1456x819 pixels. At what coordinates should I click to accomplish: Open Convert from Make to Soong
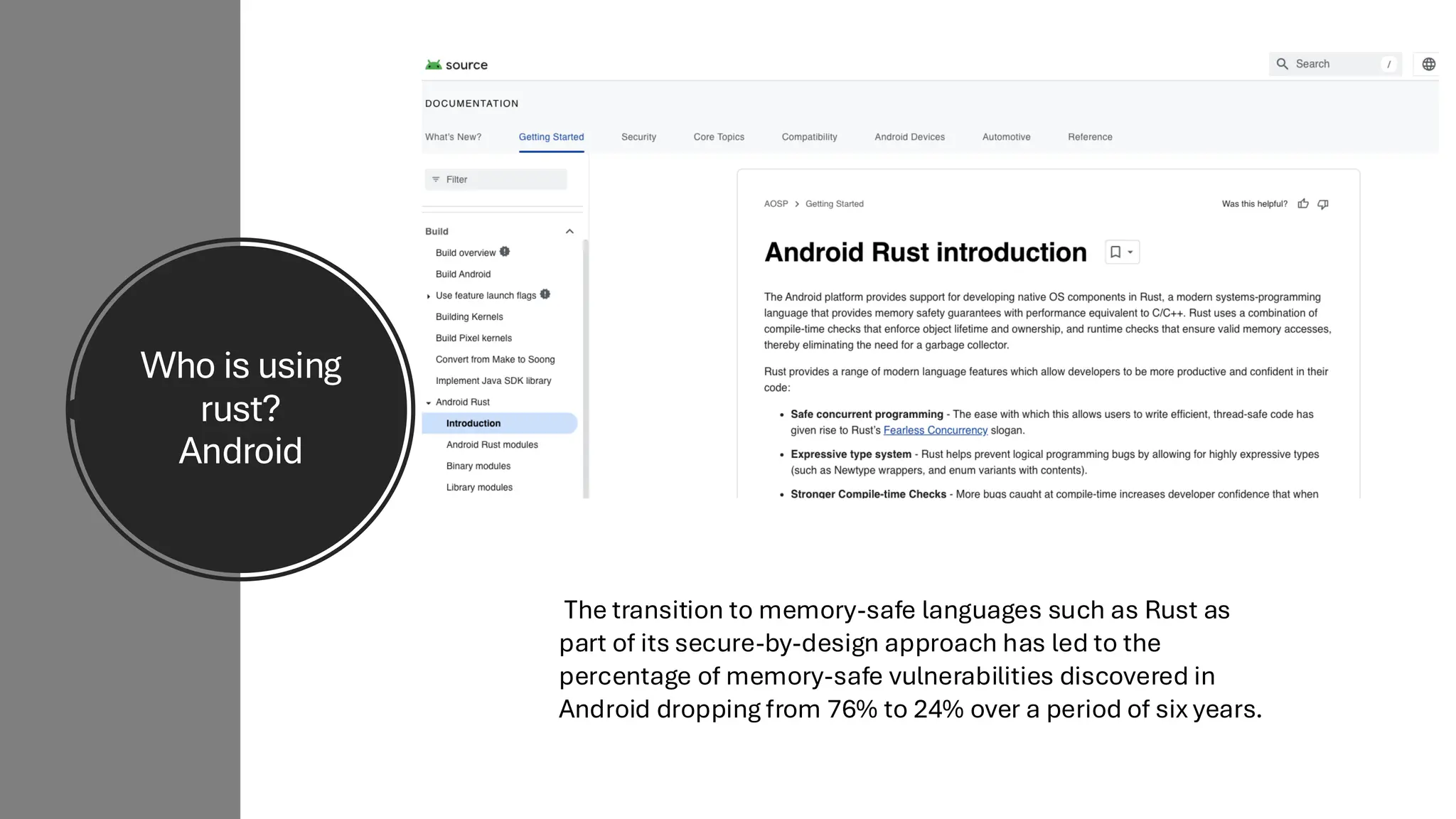click(495, 359)
